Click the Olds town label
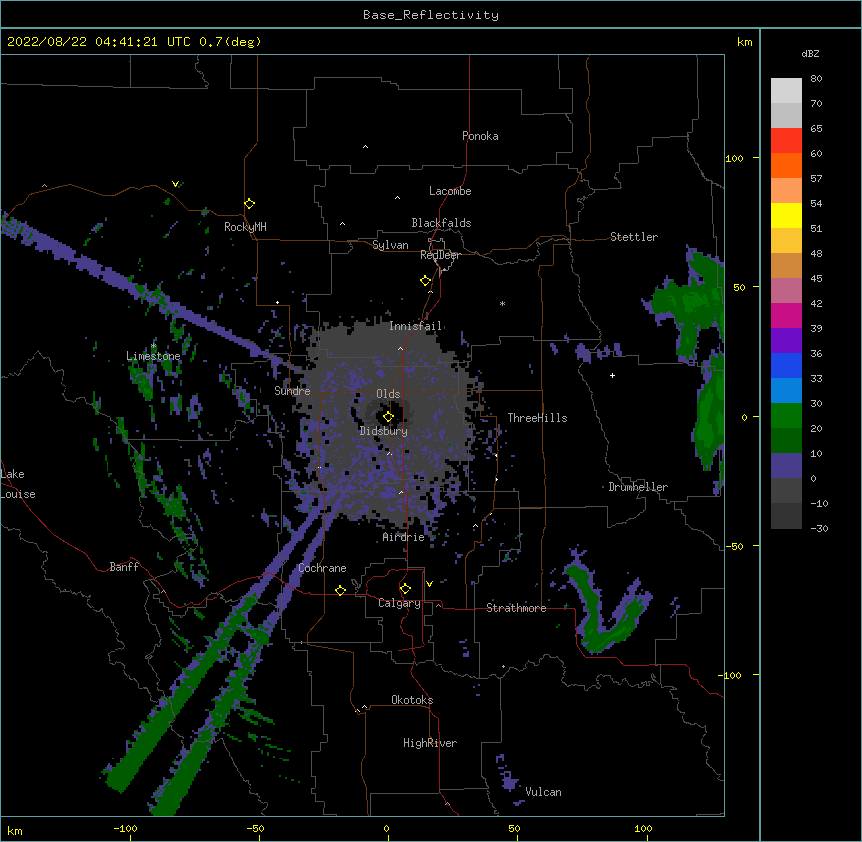Viewport: 862px width, 842px height. [x=388, y=394]
